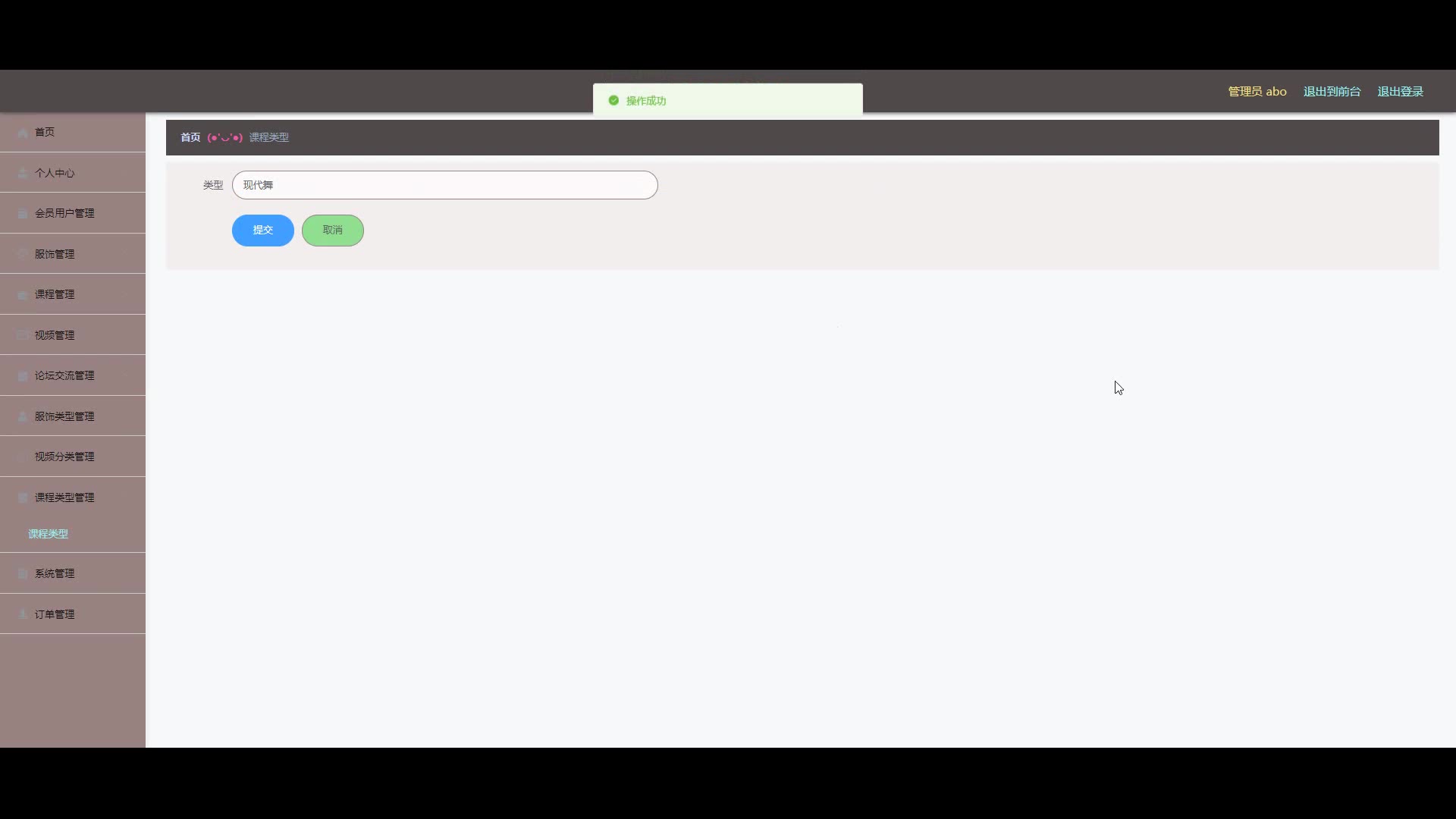The height and width of the screenshot is (819, 1456).
Task: Click the icon beside 会员用户管理
Action: [x=23, y=214]
